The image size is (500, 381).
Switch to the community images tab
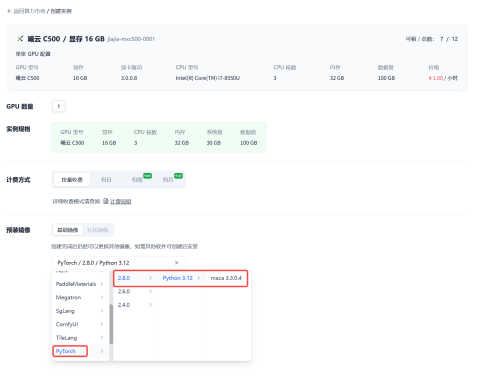[x=97, y=230]
